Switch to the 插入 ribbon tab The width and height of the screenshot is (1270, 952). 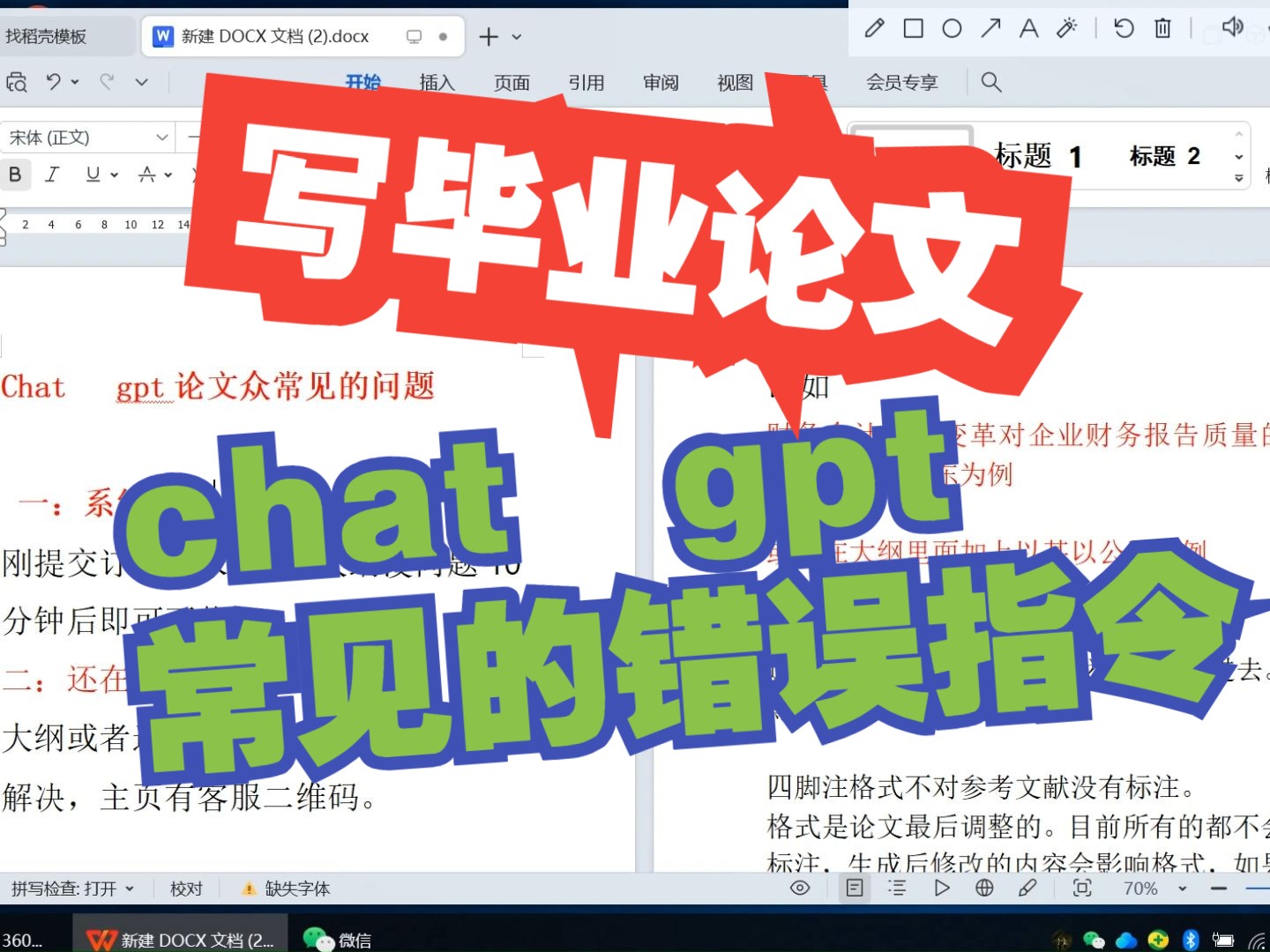[x=437, y=82]
